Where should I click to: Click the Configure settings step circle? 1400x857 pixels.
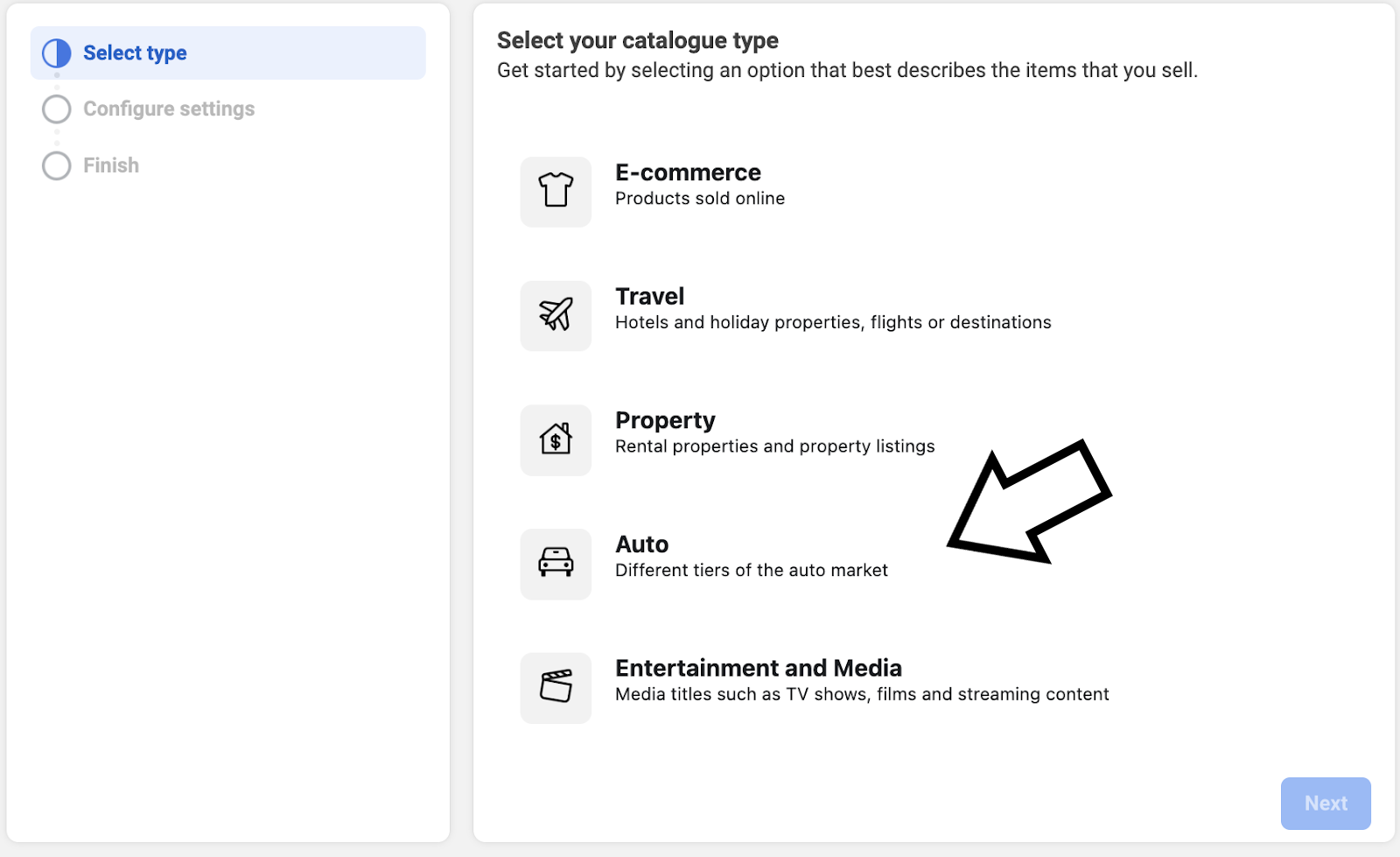[x=56, y=109]
